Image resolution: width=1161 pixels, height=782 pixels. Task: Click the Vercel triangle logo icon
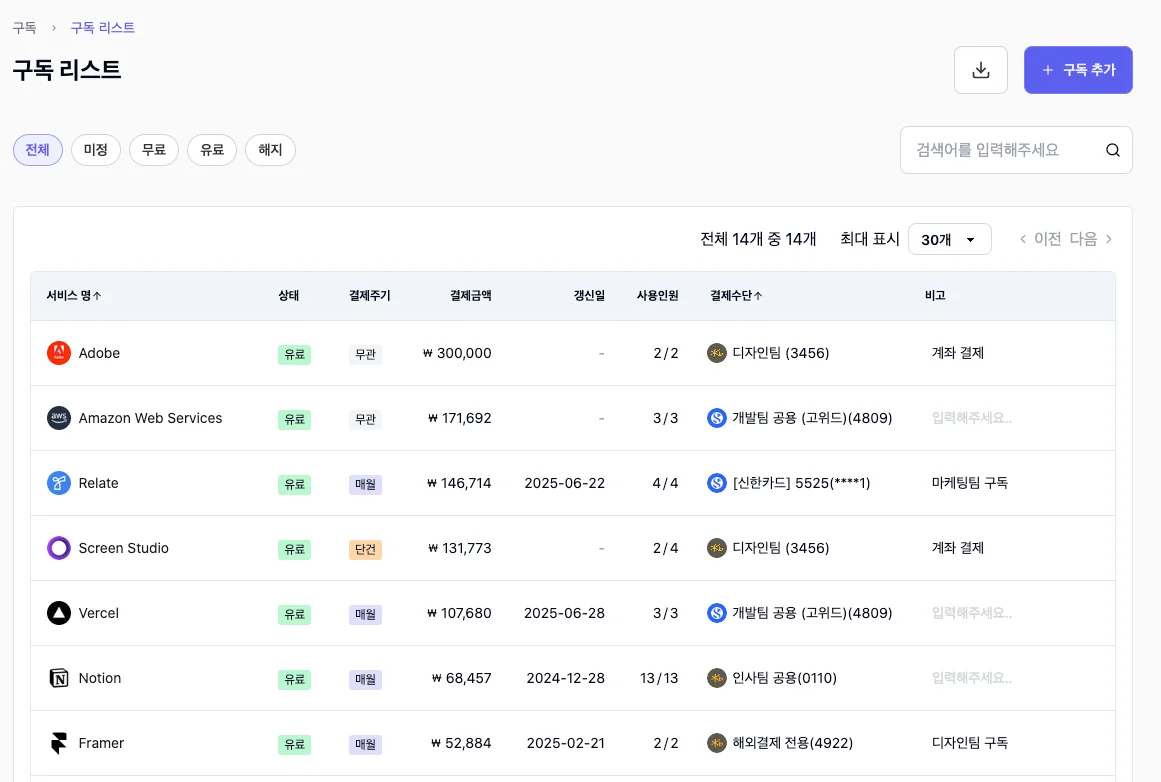[58, 613]
